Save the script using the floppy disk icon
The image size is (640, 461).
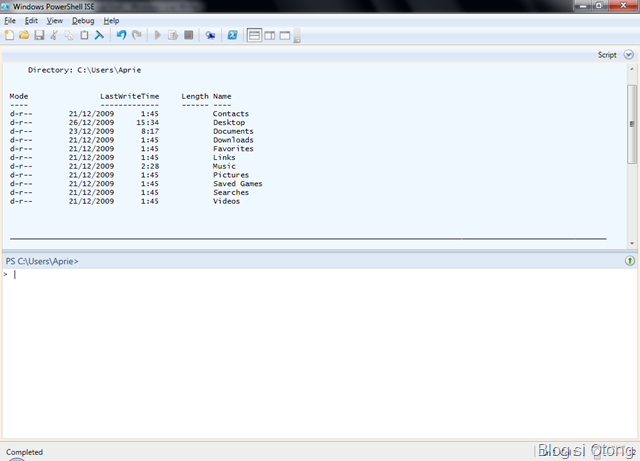point(39,36)
